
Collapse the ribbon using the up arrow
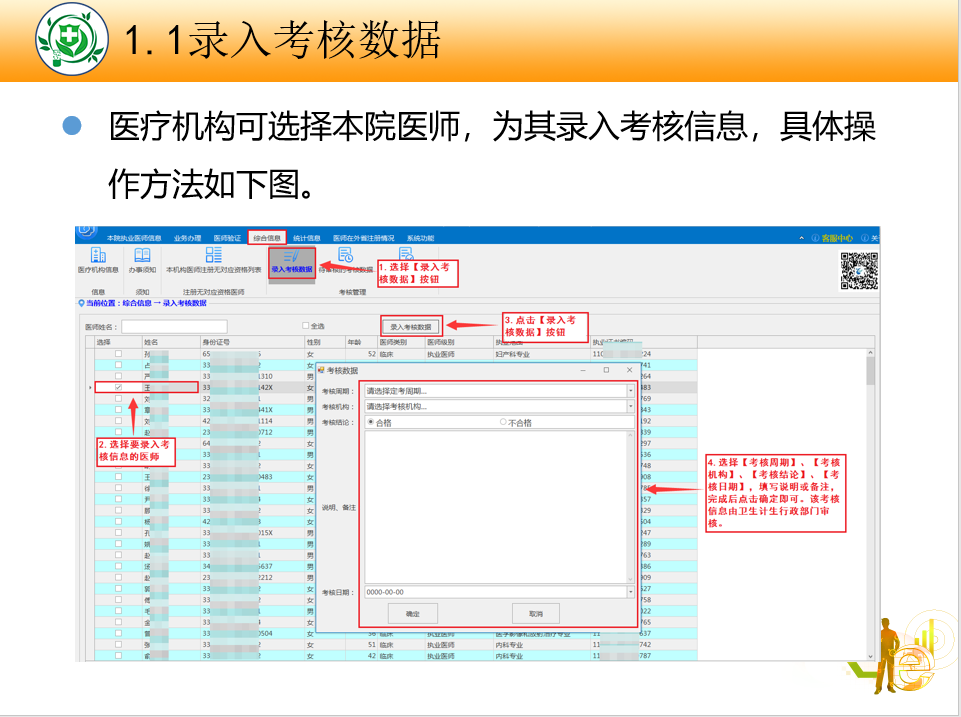pos(802,238)
